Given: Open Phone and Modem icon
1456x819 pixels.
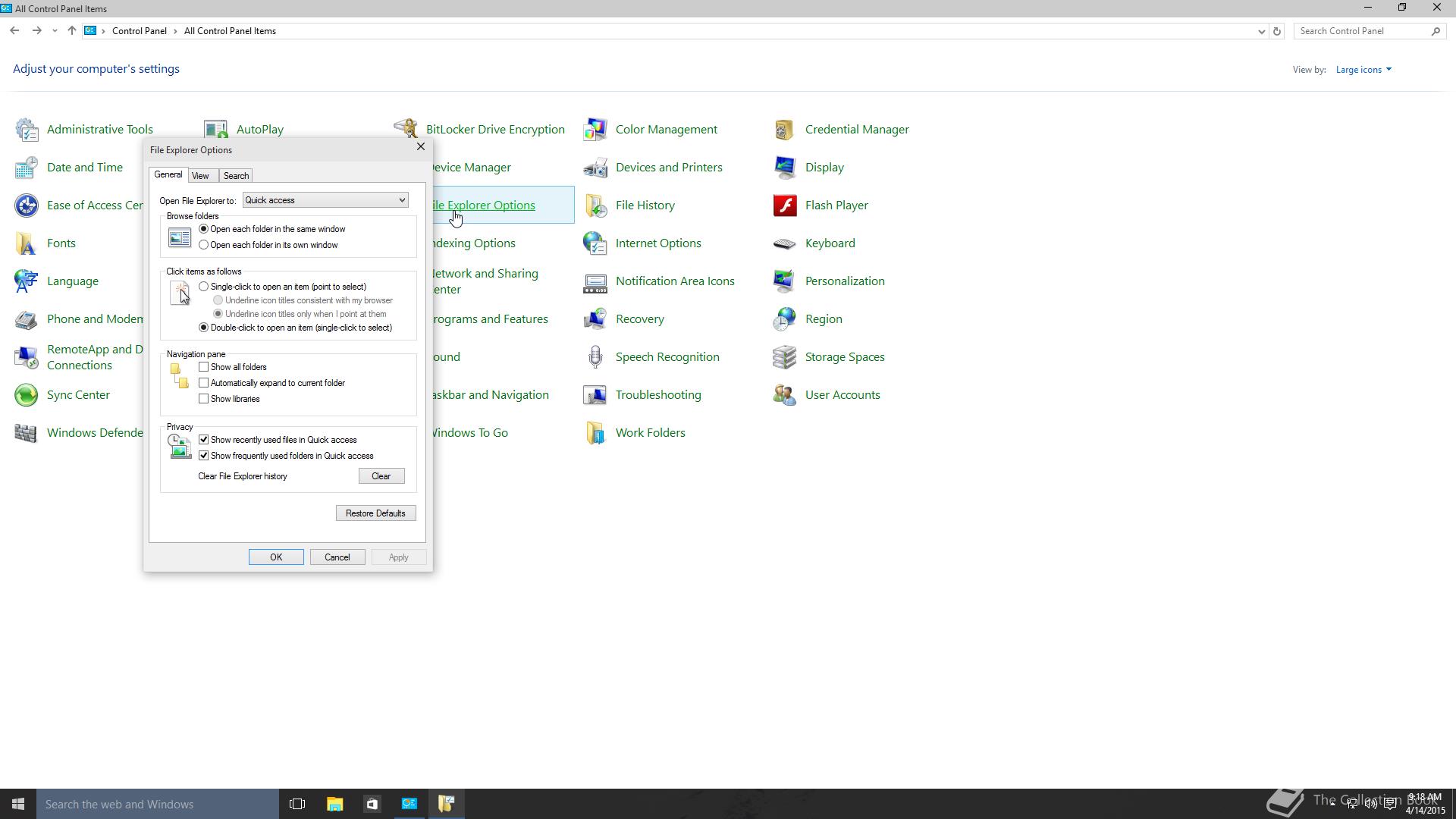Looking at the screenshot, I should (x=27, y=319).
